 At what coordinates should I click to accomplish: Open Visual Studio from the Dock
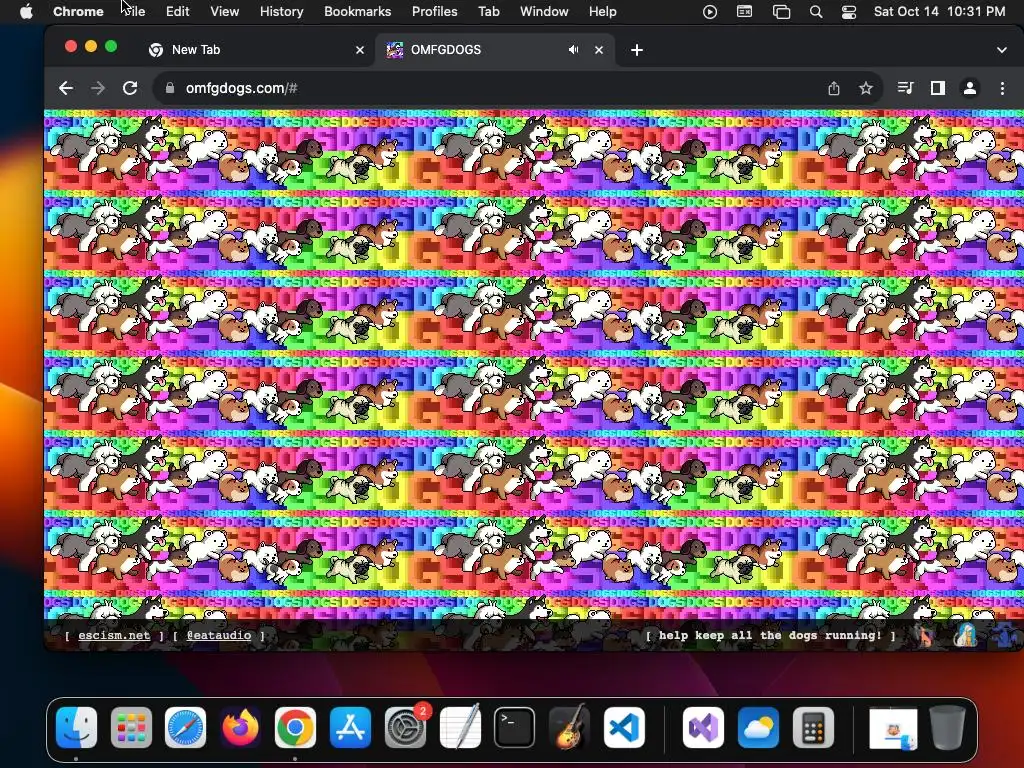[703, 728]
